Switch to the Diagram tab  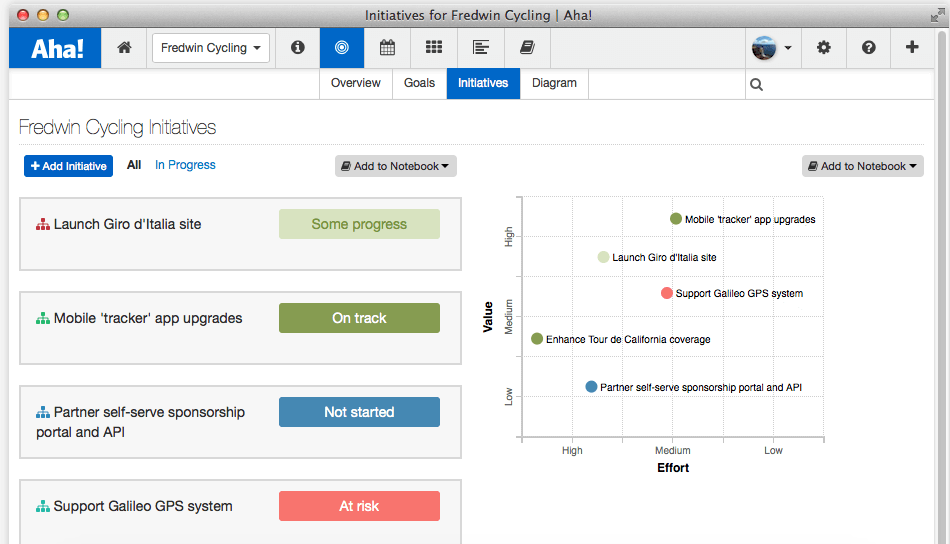(554, 83)
